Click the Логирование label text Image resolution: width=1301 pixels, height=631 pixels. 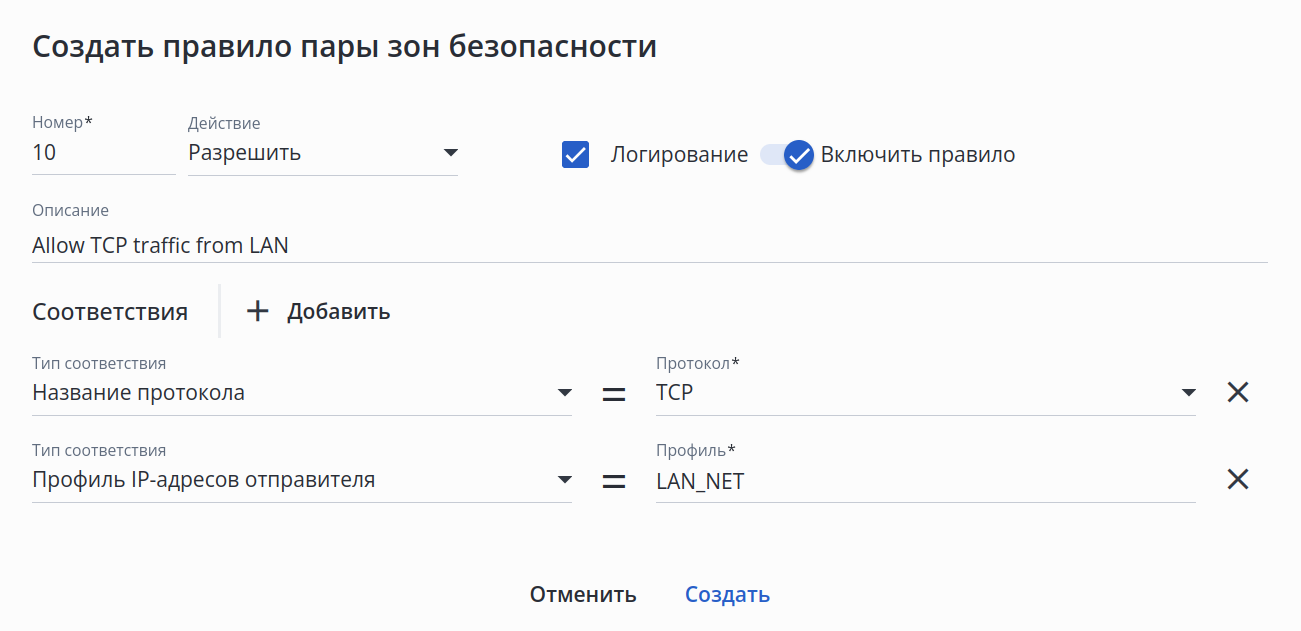click(x=679, y=155)
